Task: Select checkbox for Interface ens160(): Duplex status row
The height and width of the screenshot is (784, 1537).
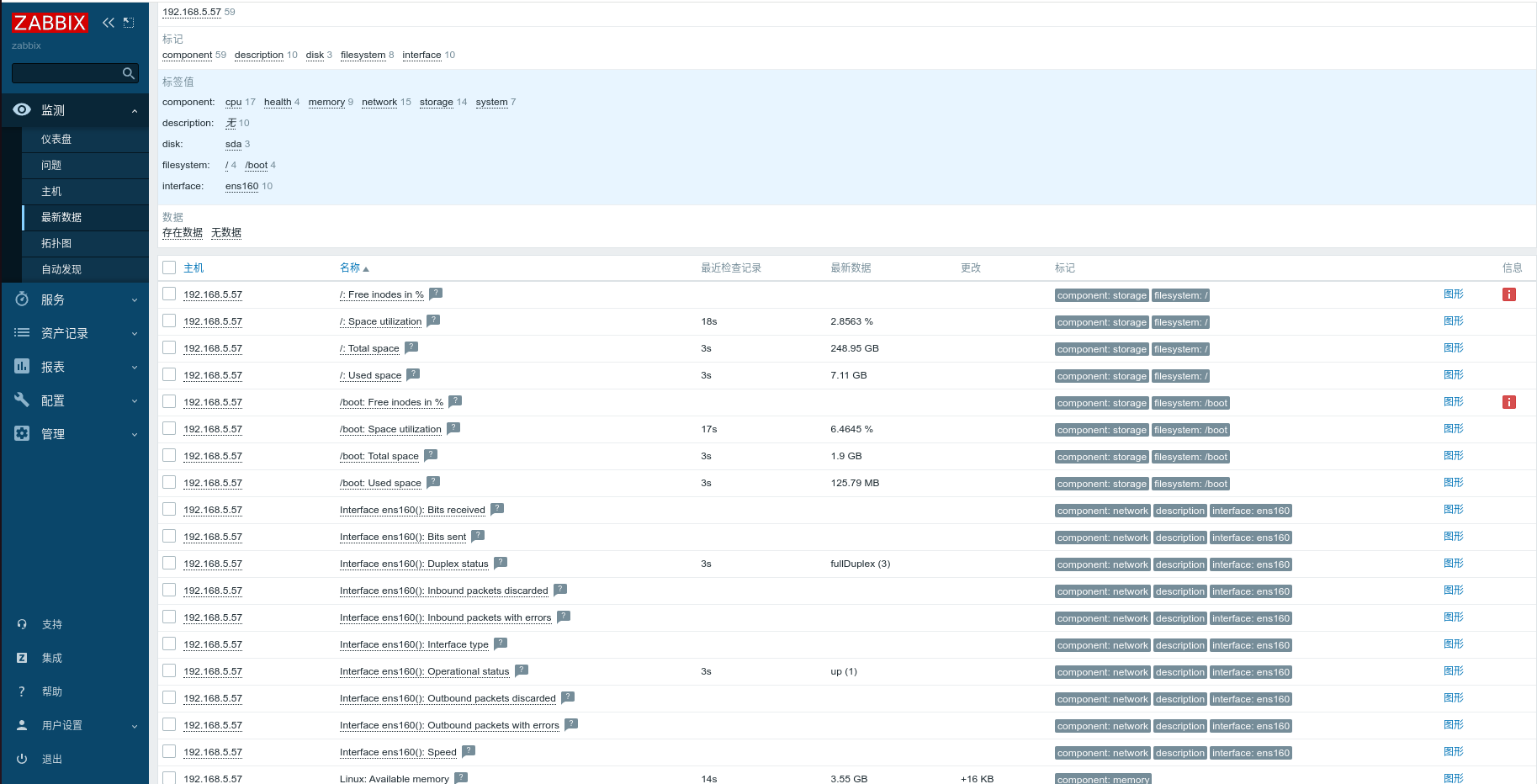Action: coord(169,564)
